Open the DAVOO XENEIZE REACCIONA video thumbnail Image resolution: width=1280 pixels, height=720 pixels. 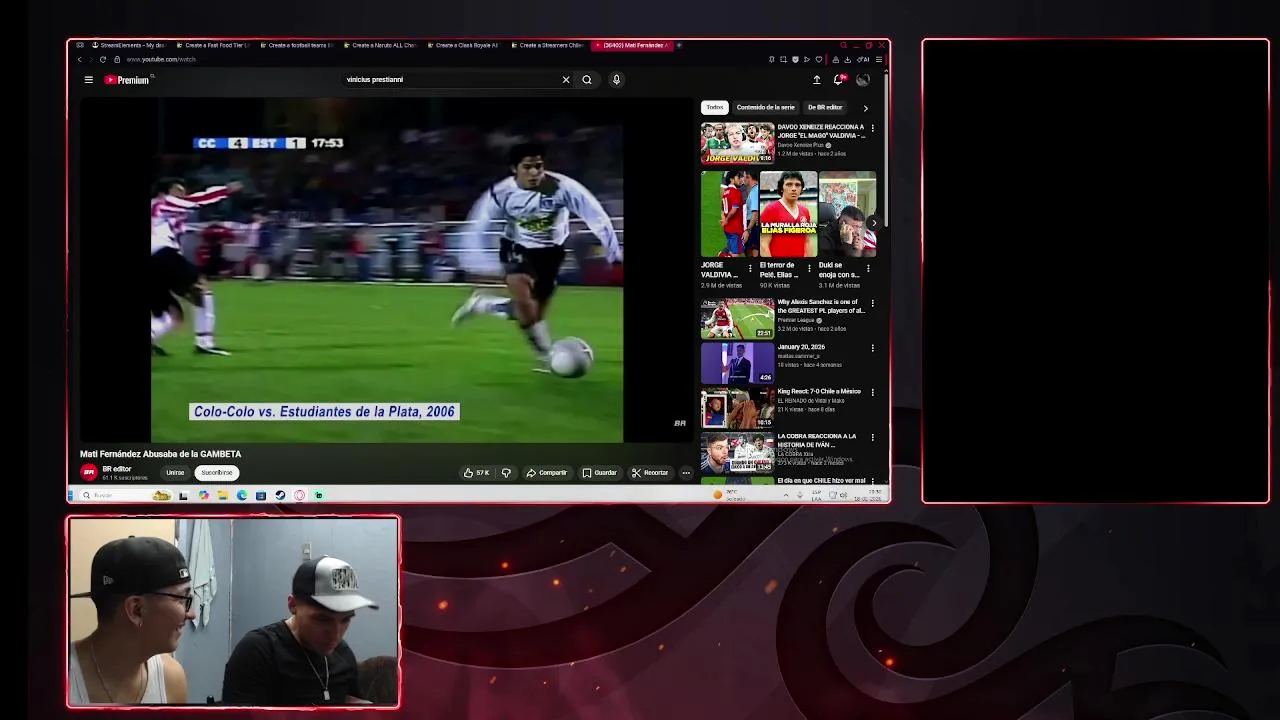coord(738,143)
